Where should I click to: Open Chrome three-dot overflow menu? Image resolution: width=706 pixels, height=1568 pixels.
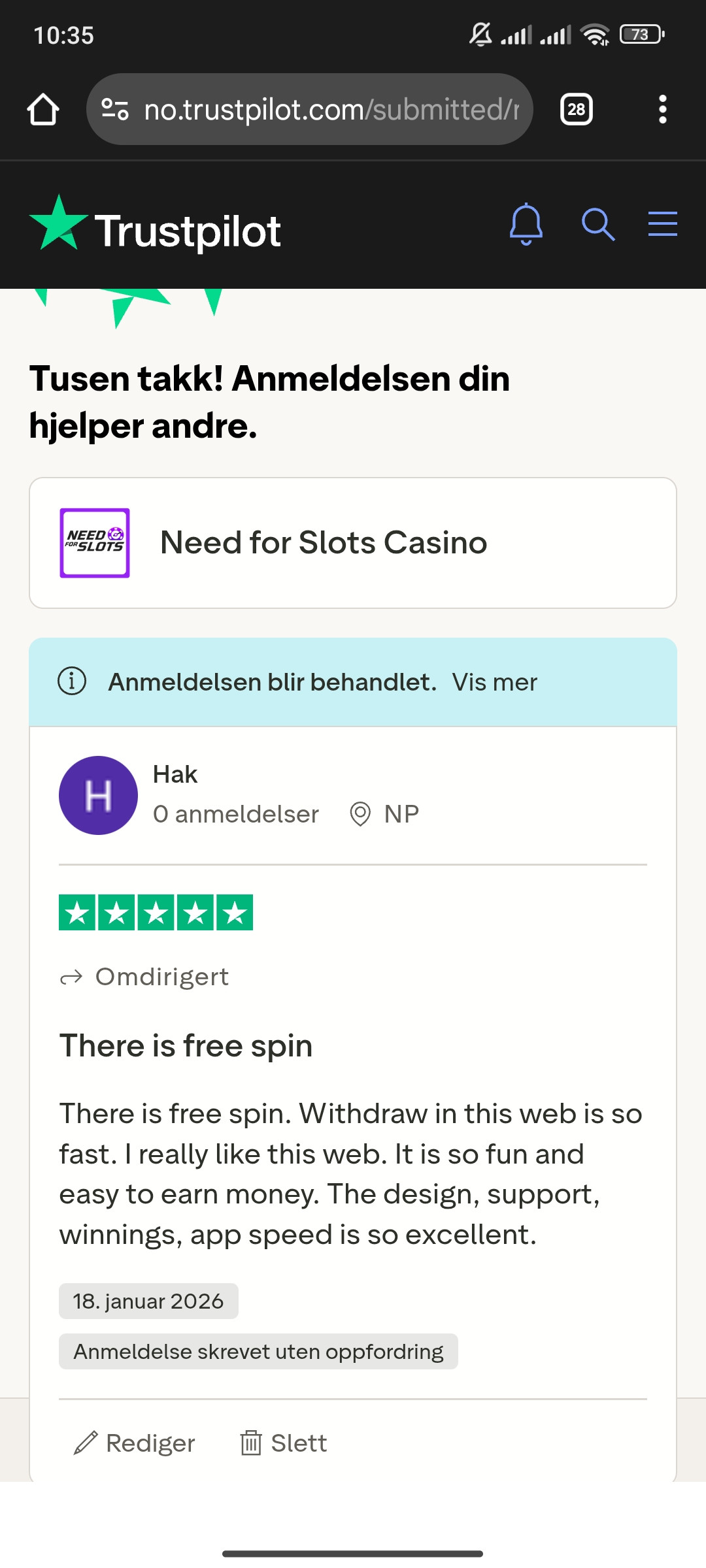tap(663, 109)
